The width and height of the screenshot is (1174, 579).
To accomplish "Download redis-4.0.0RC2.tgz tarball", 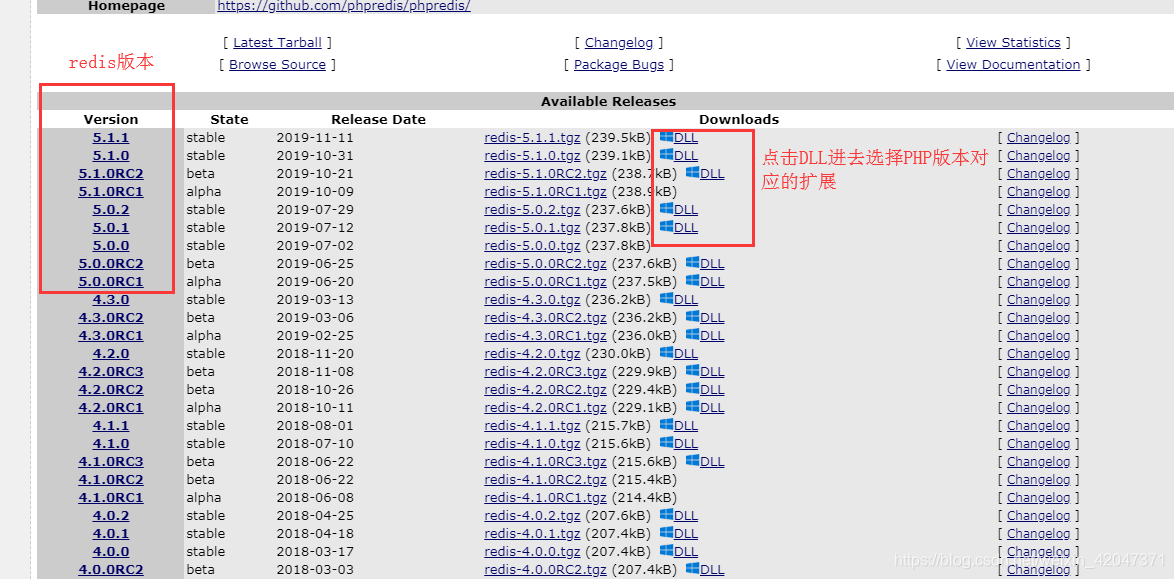I will 545,569.
